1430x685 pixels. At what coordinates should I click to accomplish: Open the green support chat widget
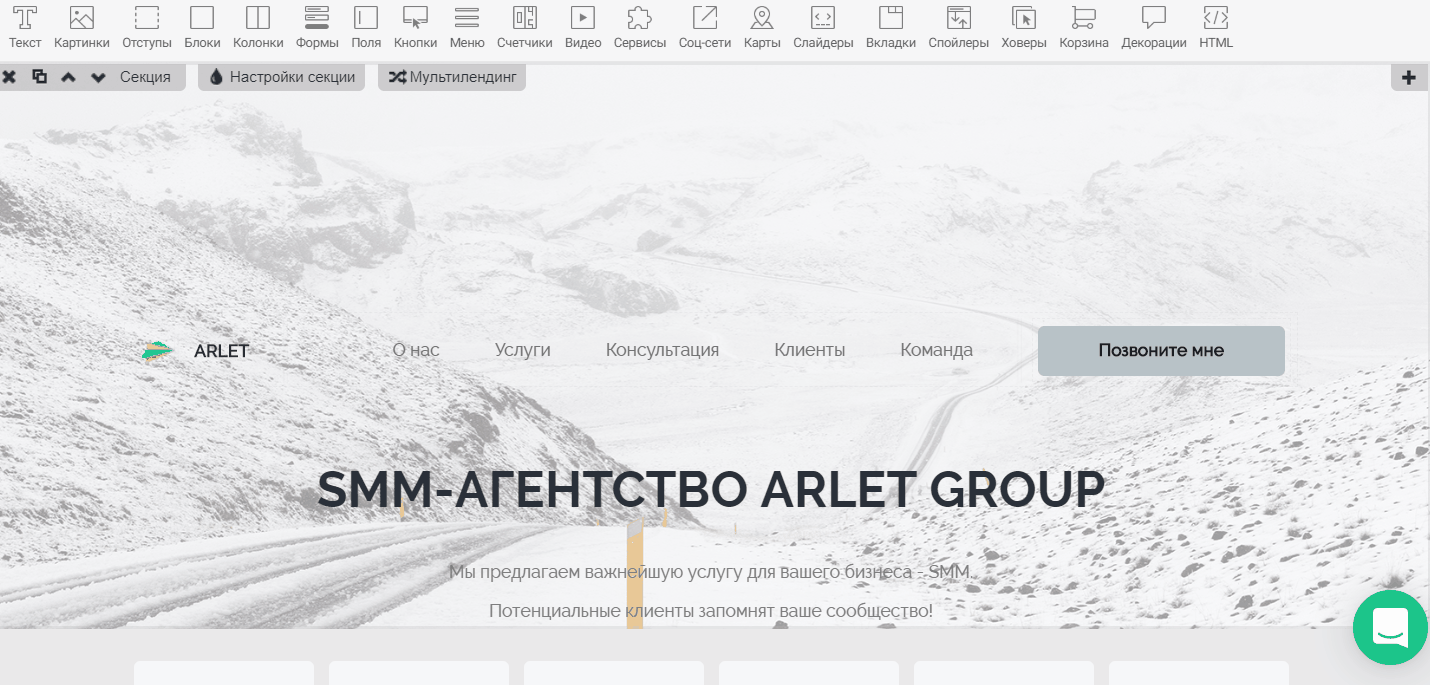click(1390, 627)
